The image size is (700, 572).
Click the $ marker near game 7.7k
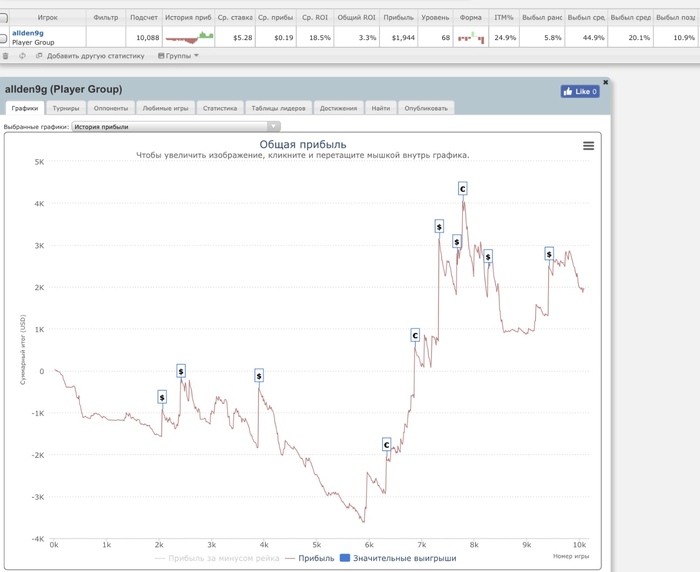(457, 242)
